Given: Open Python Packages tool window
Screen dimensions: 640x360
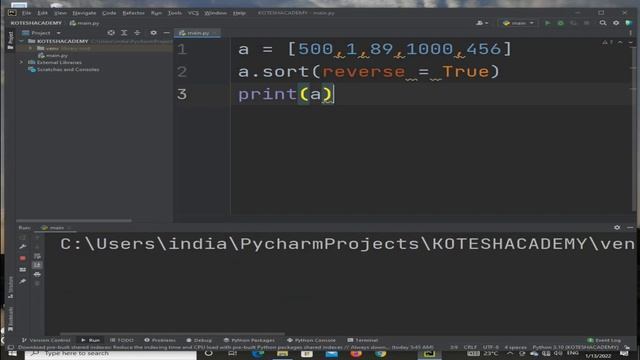Looking at the screenshot, I should [249, 340].
